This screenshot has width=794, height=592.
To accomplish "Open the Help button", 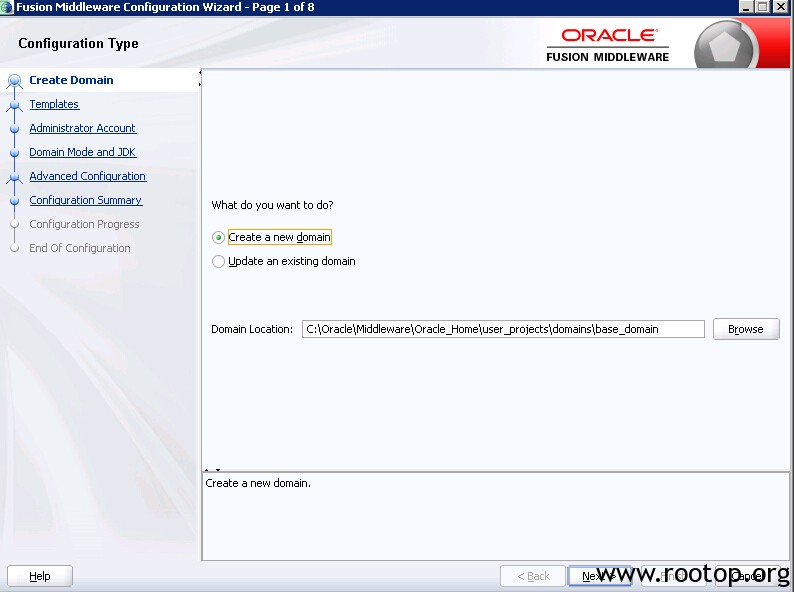I will [x=39, y=576].
